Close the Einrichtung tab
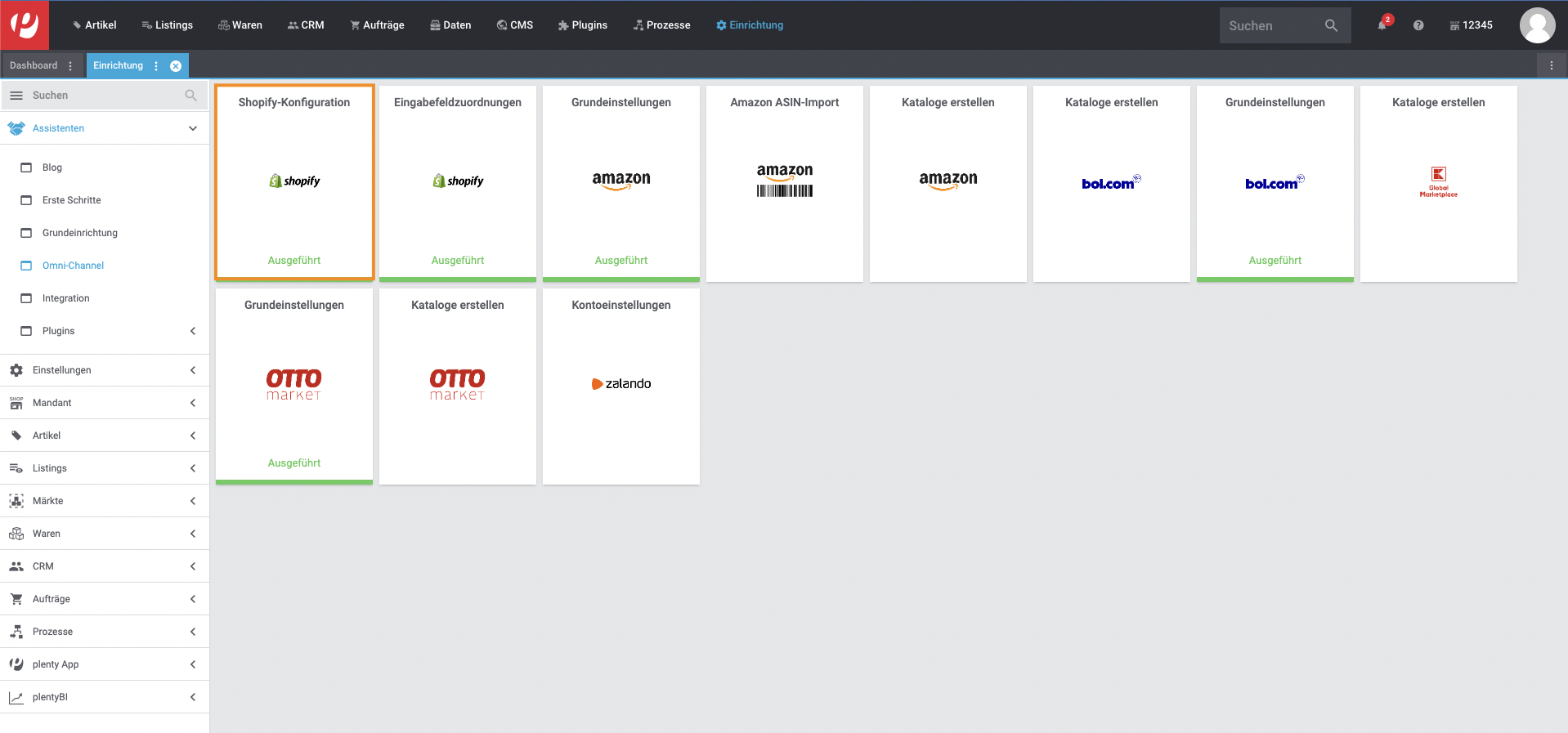The width and height of the screenshot is (1568, 733). point(176,66)
